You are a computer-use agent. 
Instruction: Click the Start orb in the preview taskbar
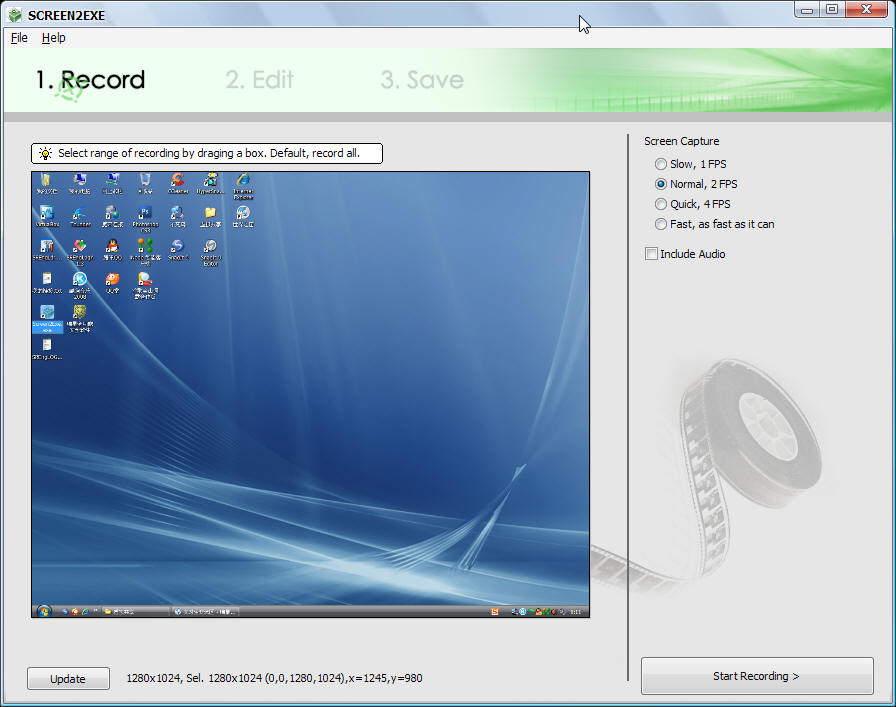pos(43,610)
